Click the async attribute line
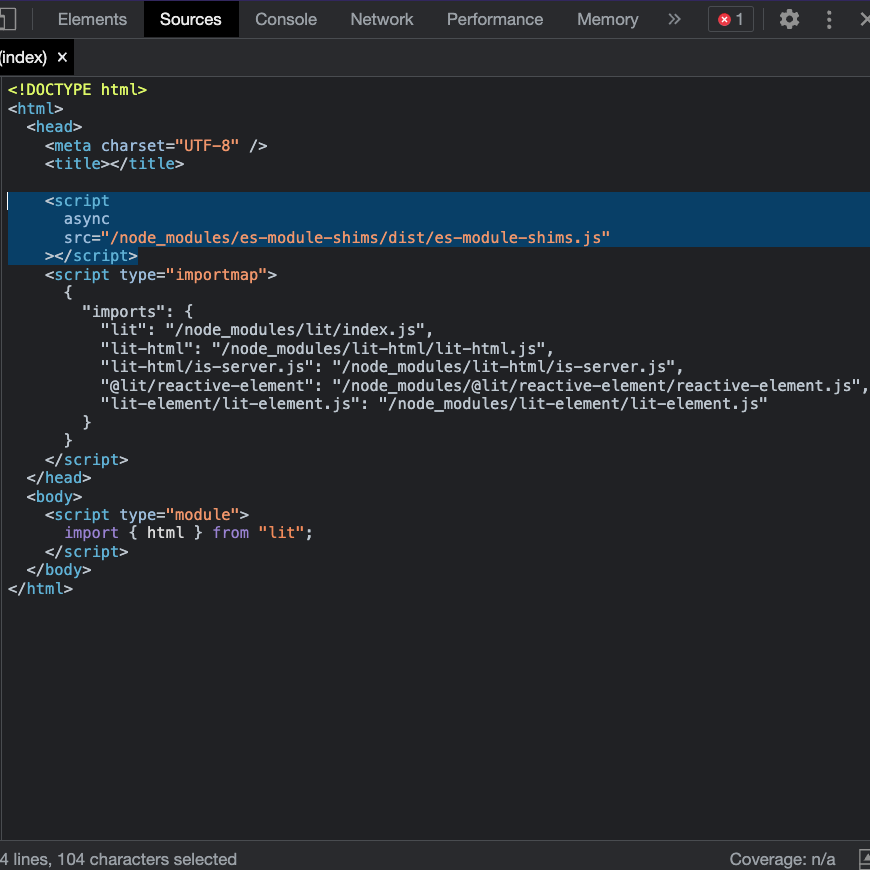 87,219
